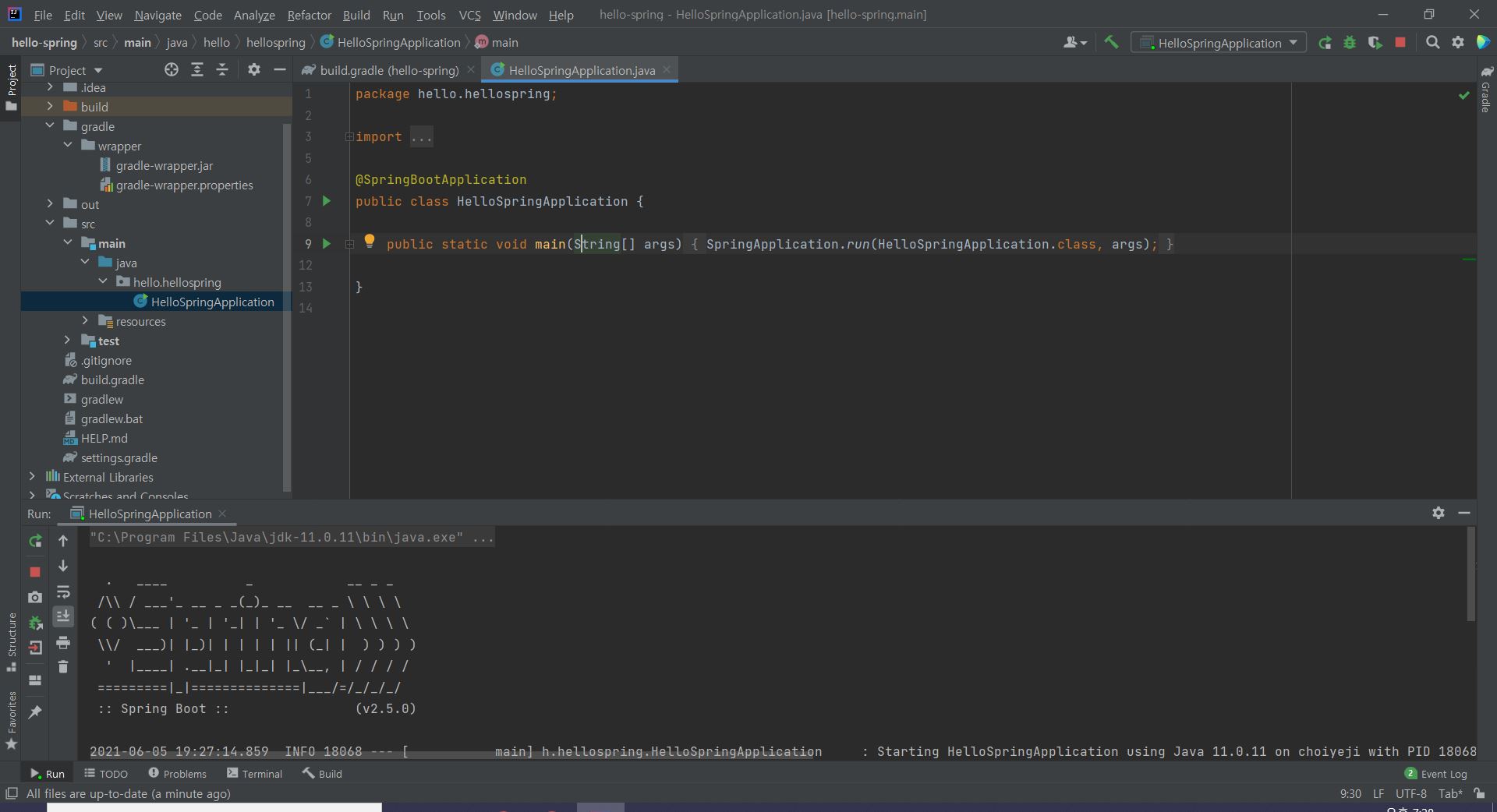This screenshot has width=1497, height=812.
Task: Open the File menu
Action: pyautogui.click(x=43, y=15)
